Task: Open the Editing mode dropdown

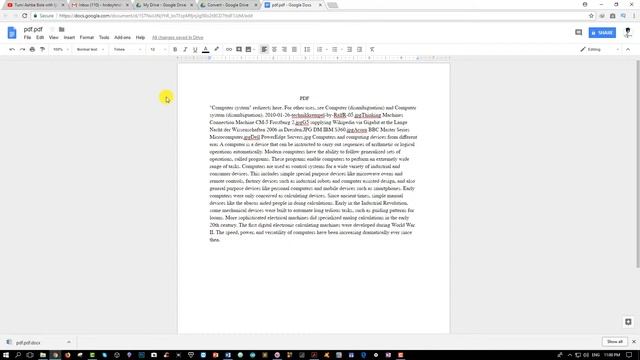Action: coord(600,49)
